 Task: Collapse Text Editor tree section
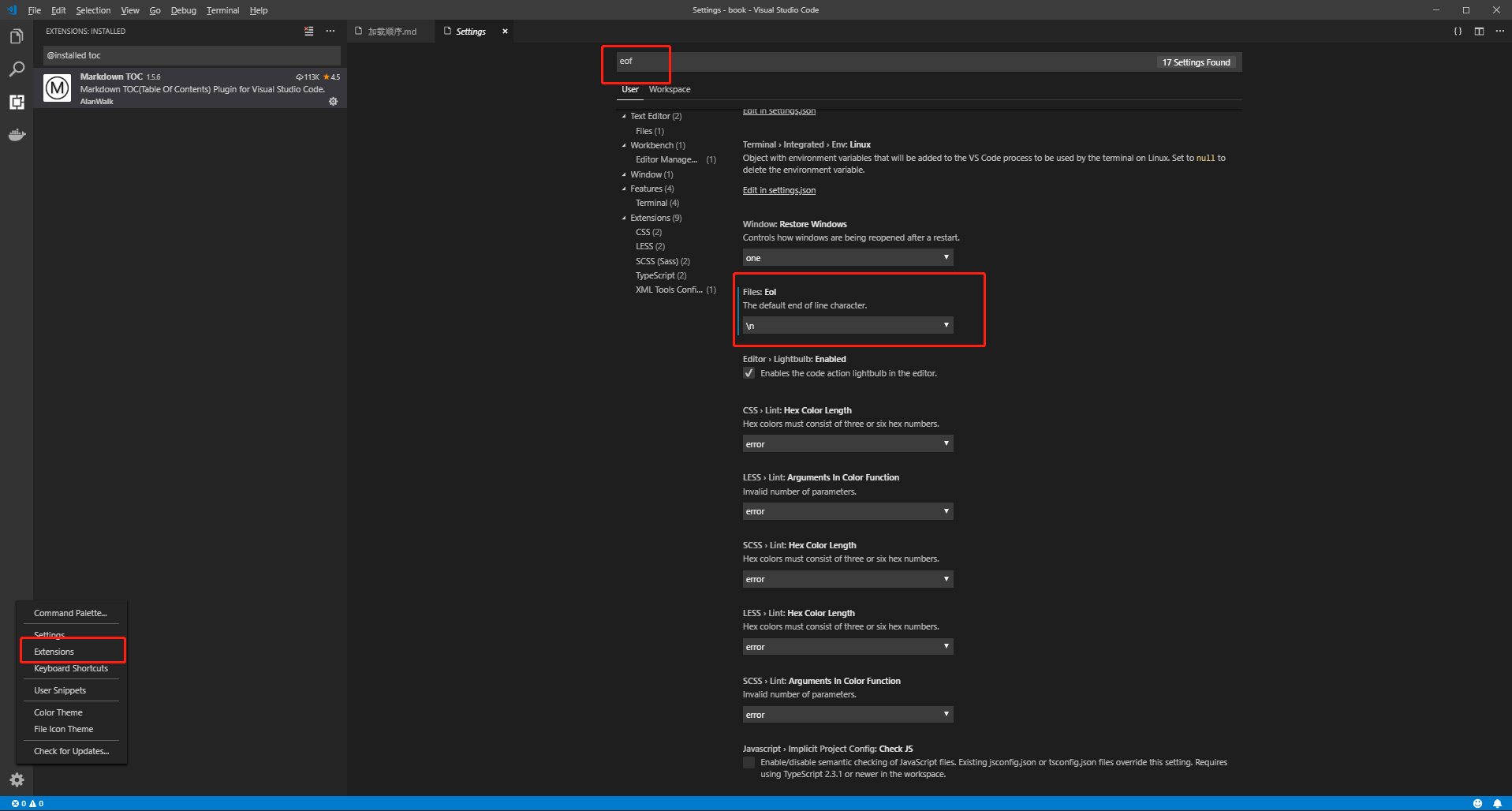pos(624,116)
